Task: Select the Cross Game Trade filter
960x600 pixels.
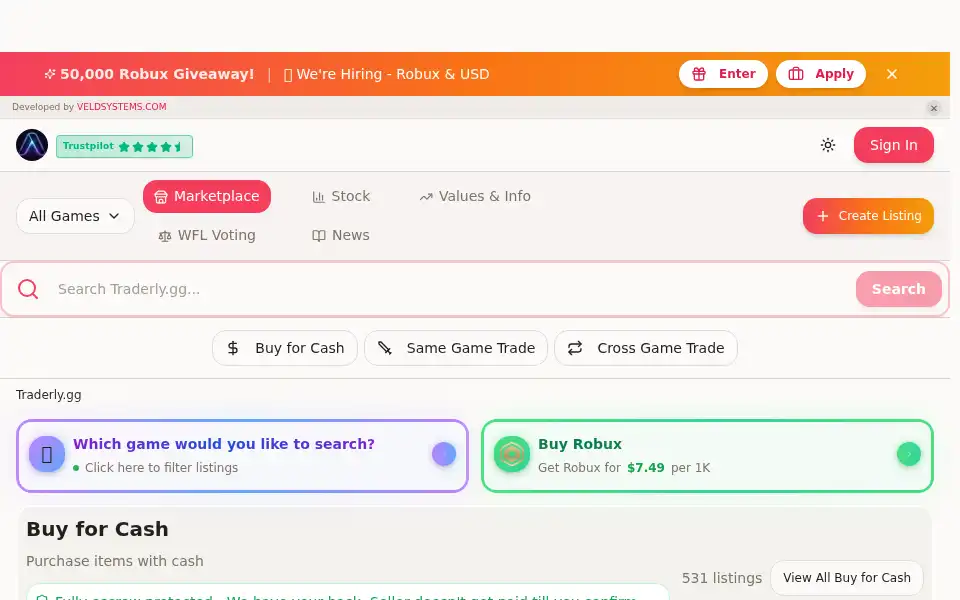Action: [x=645, y=348]
